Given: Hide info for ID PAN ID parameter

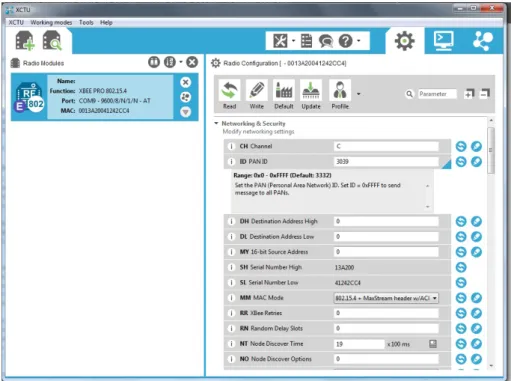Looking at the screenshot, I should pos(231,162).
